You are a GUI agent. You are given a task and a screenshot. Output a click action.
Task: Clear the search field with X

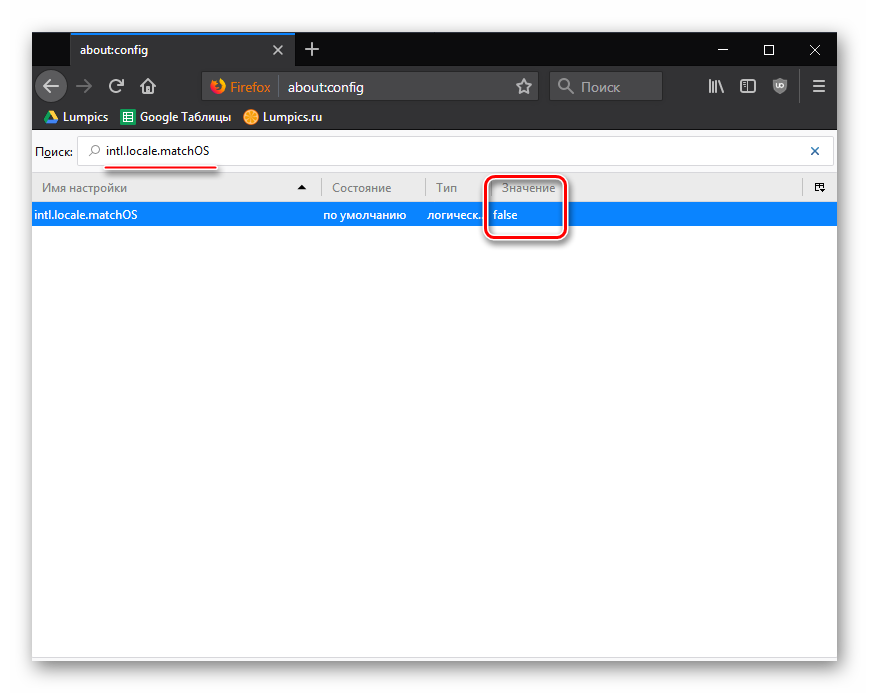[x=814, y=151]
